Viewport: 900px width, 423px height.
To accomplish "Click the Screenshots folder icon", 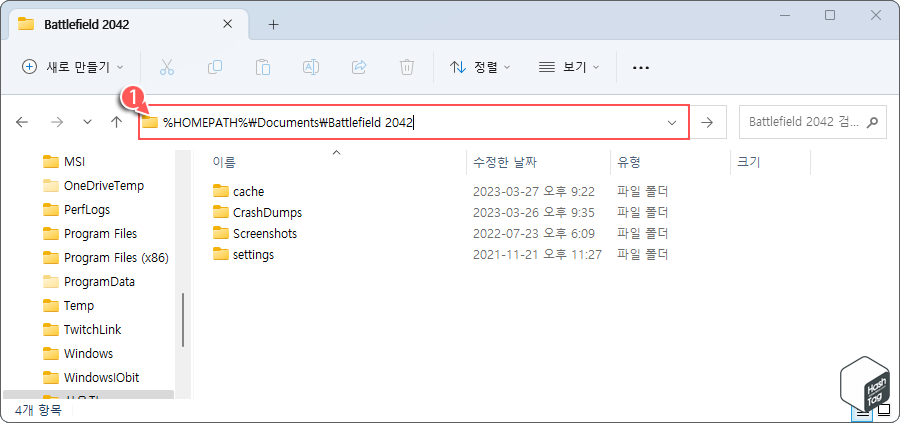I will 221,234.
